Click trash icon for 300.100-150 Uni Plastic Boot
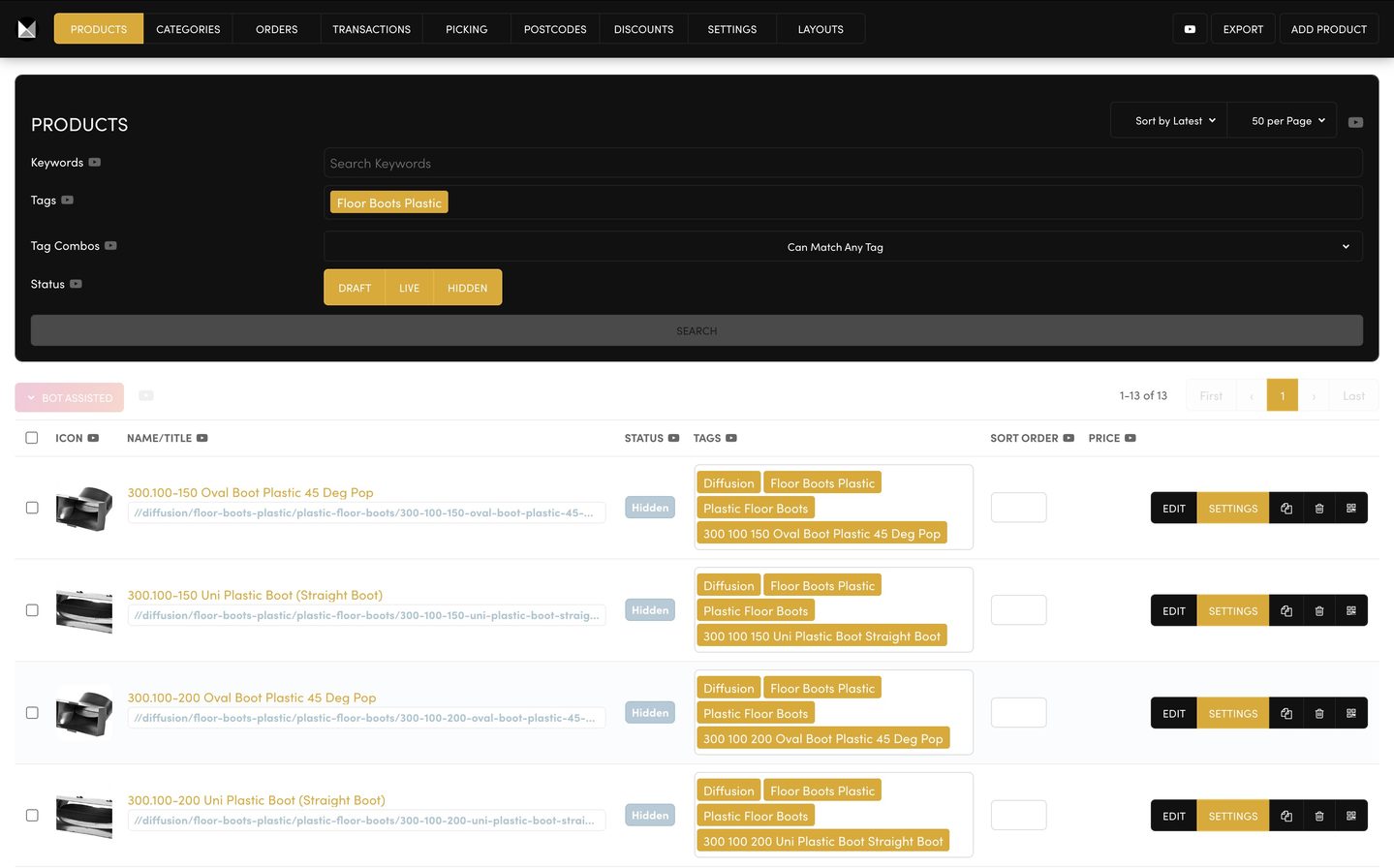1394x868 pixels. (1318, 611)
